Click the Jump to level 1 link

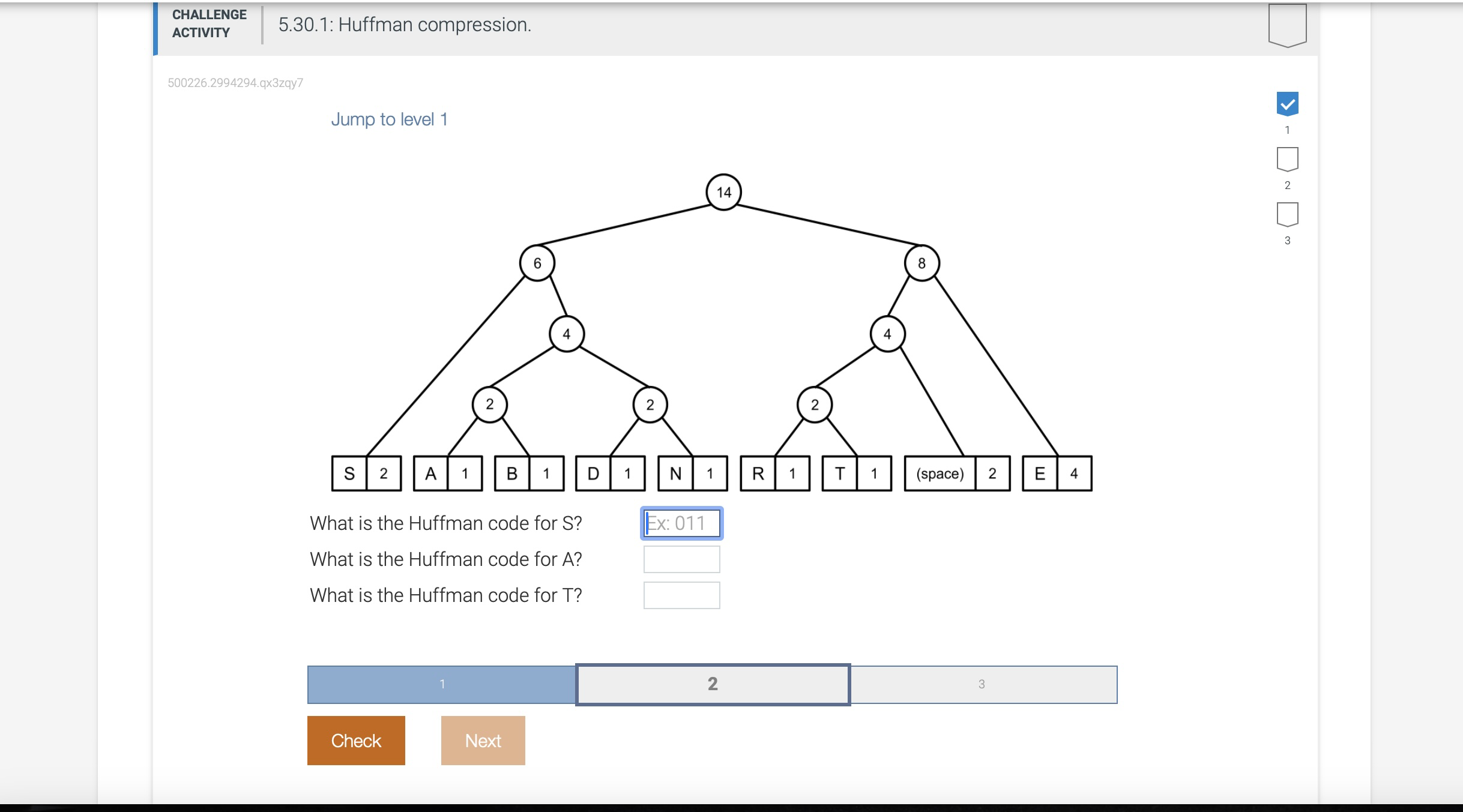tap(389, 119)
